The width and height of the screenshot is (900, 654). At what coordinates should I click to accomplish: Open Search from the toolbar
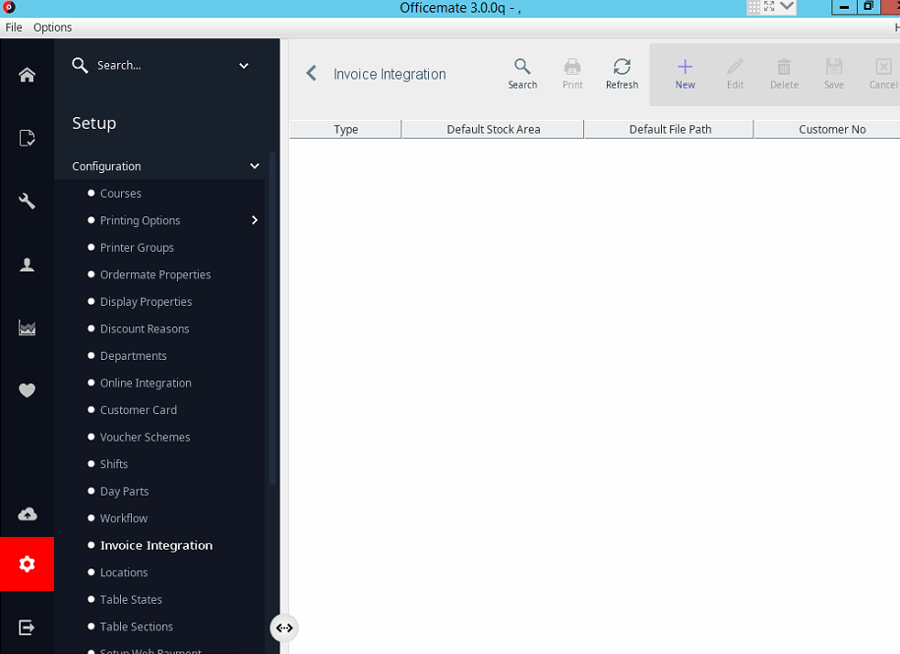click(522, 72)
